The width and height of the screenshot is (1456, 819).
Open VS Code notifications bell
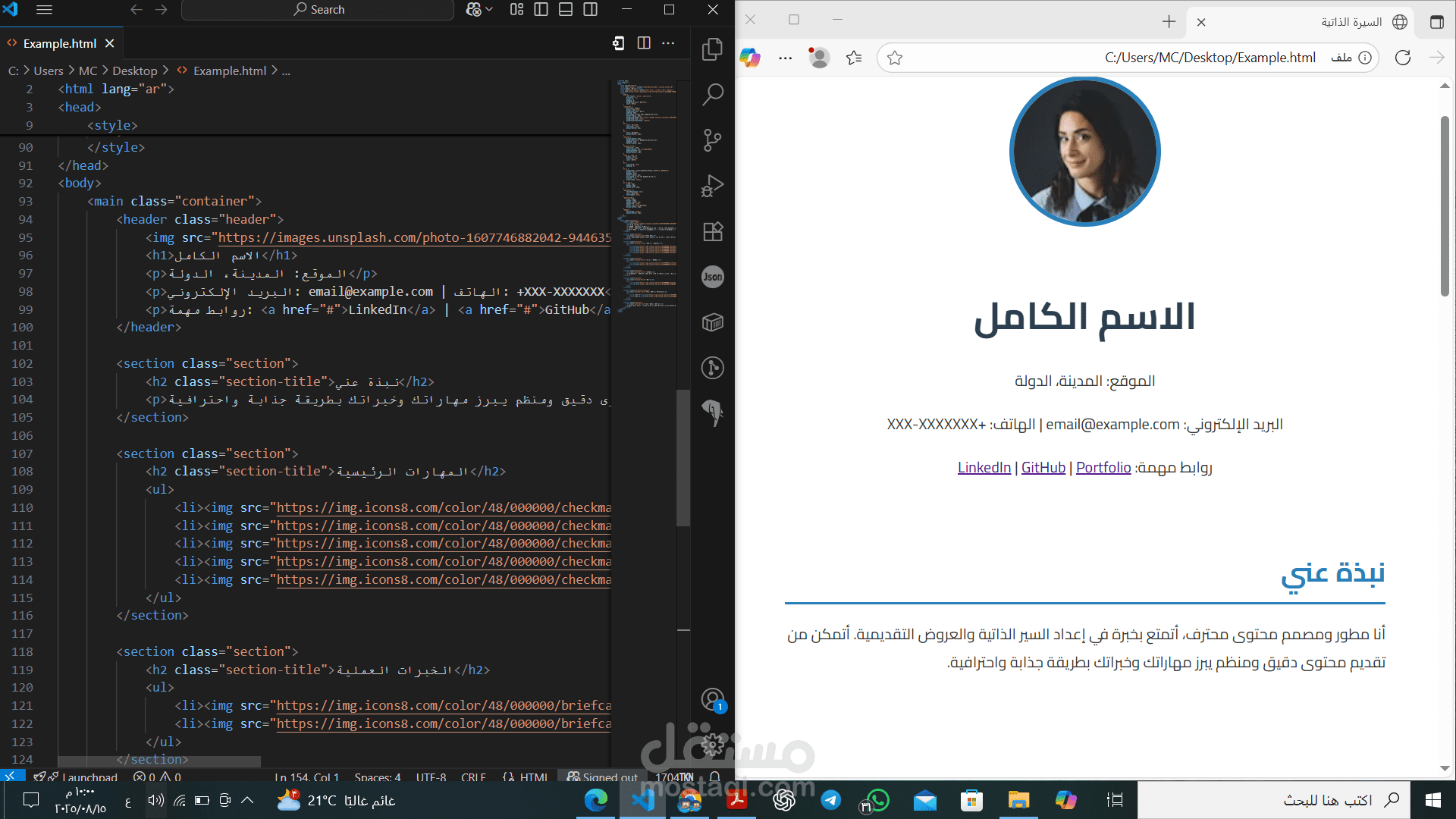(714, 777)
